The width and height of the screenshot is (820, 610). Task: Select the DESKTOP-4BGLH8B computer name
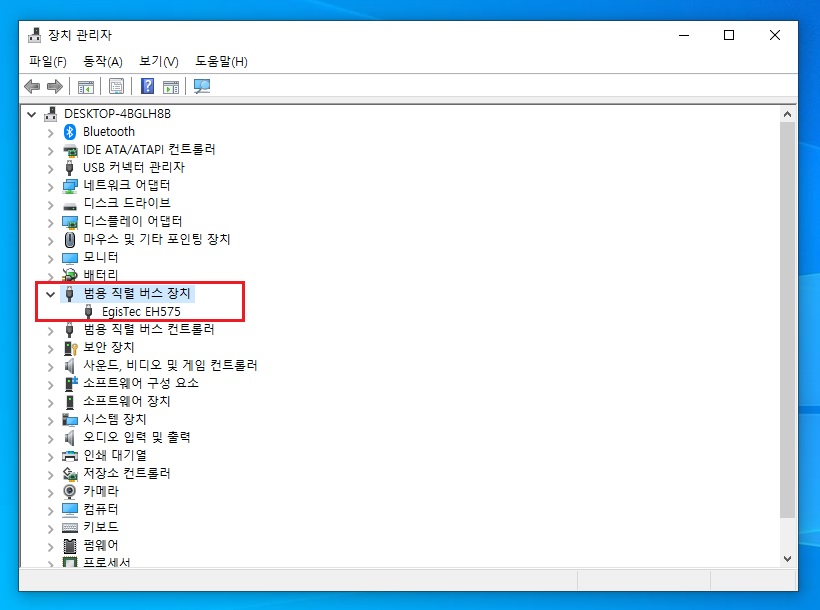click(117, 114)
